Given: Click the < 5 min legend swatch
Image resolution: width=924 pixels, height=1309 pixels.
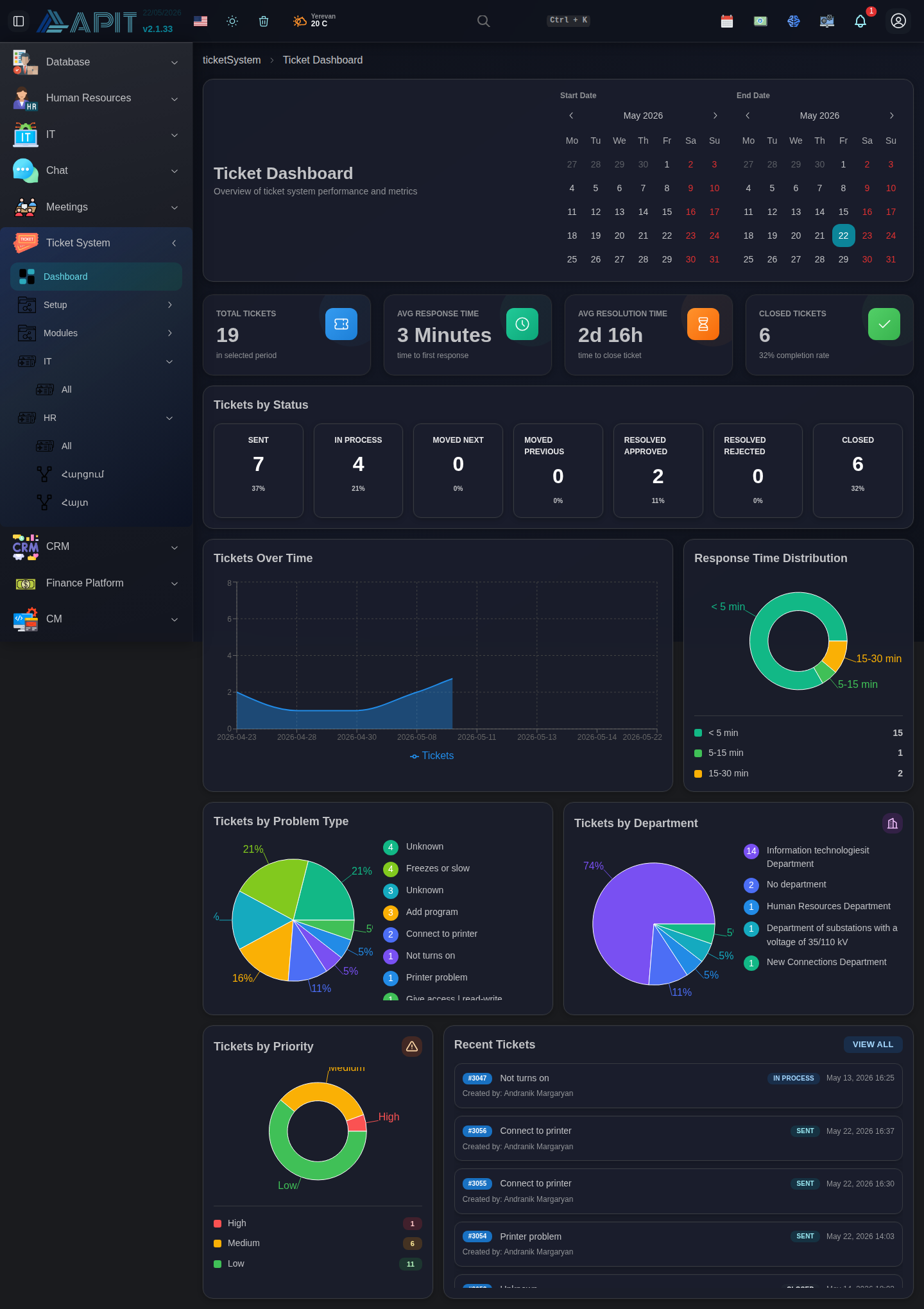Looking at the screenshot, I should (x=698, y=733).
